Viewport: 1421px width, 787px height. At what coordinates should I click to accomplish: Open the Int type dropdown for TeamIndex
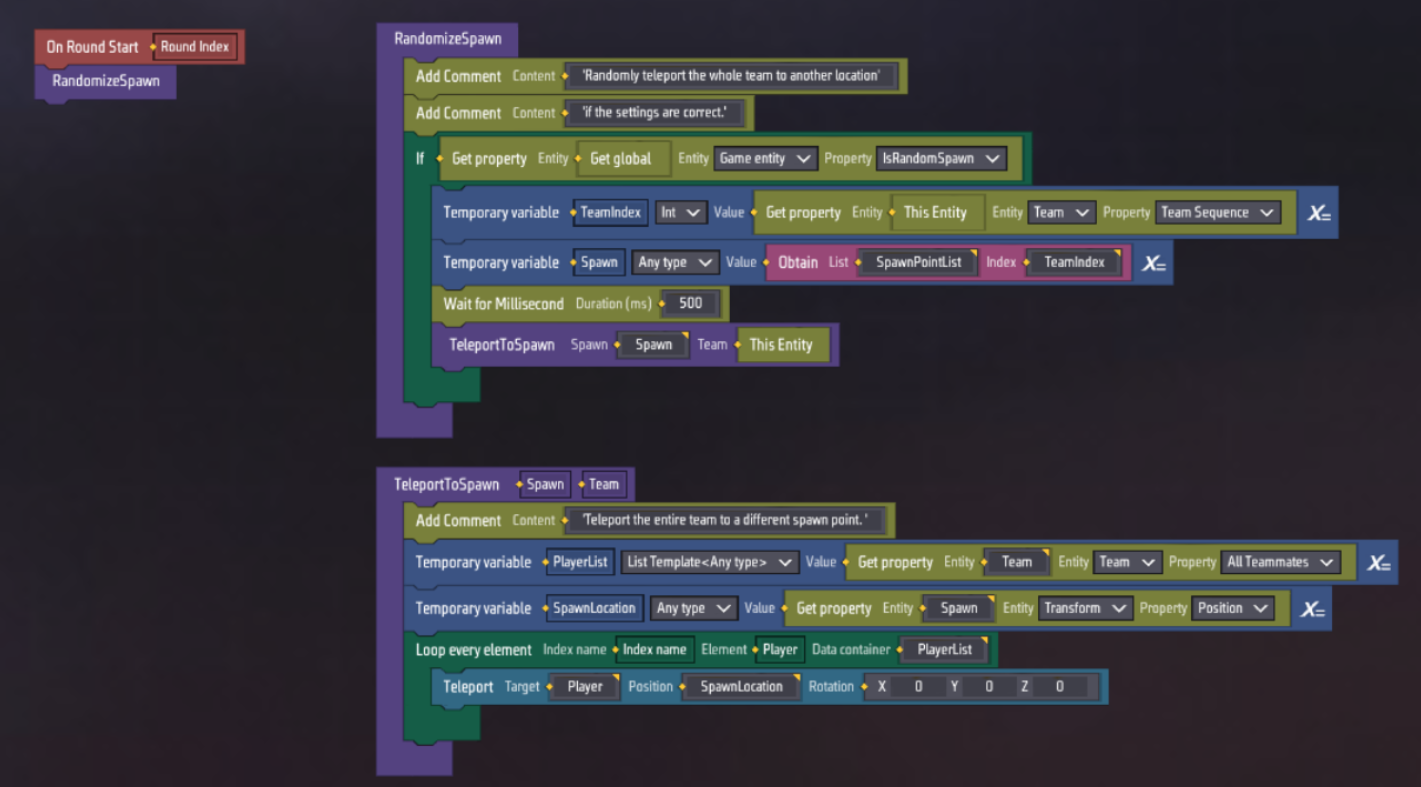tap(681, 213)
